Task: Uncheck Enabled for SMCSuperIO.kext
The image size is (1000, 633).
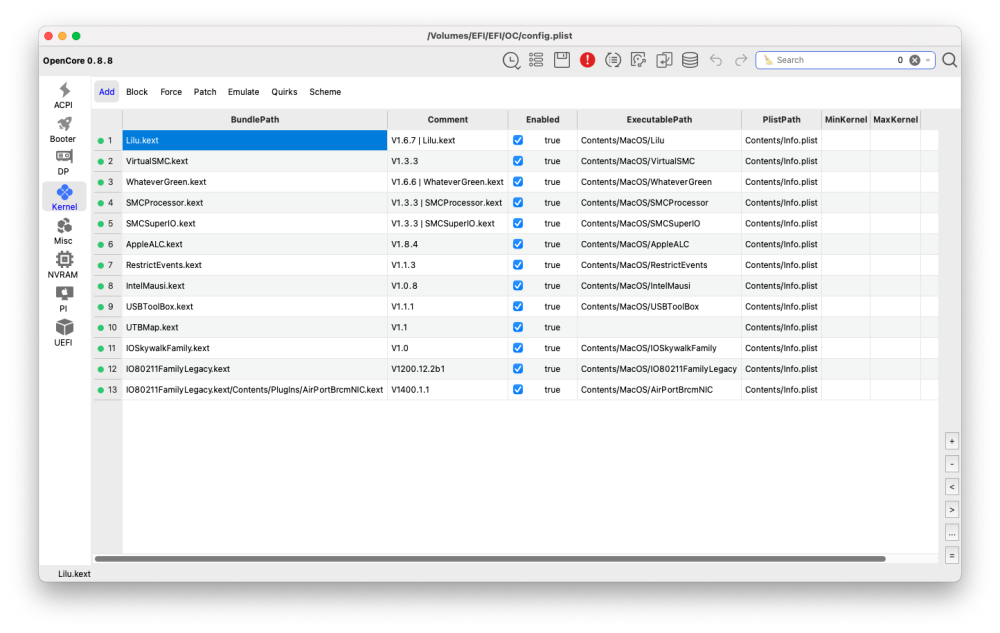Action: tap(518, 223)
